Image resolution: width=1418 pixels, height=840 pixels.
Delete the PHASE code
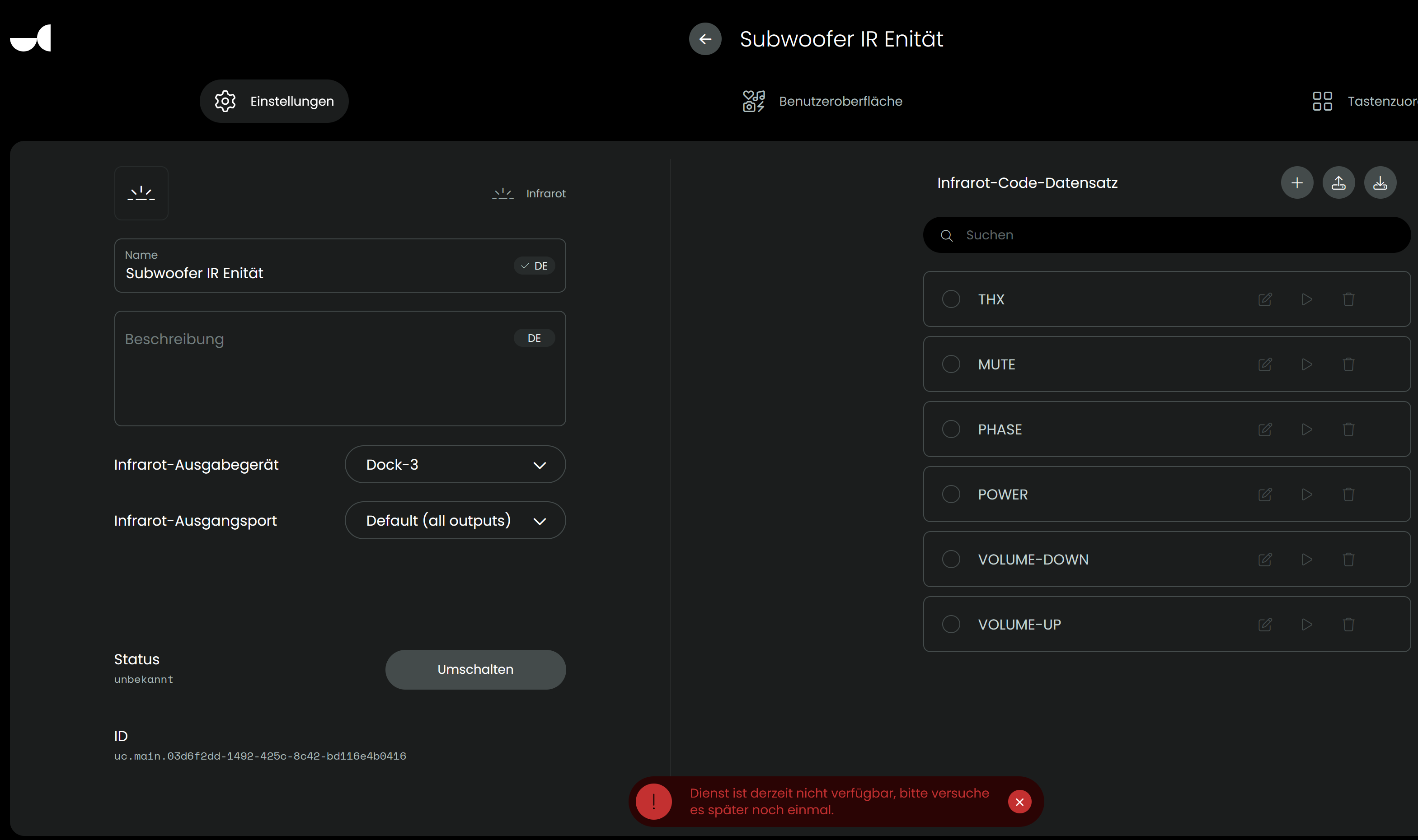click(x=1348, y=429)
